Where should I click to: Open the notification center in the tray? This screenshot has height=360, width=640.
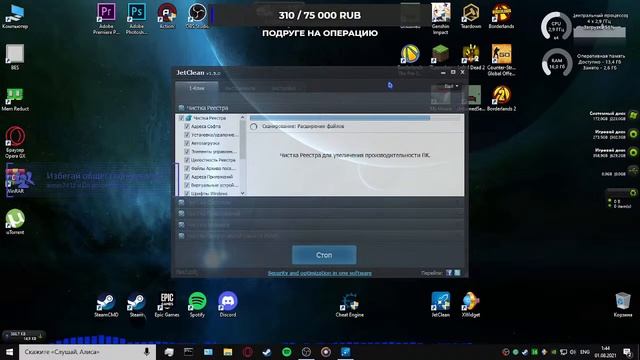pyautogui.click(x=628, y=352)
